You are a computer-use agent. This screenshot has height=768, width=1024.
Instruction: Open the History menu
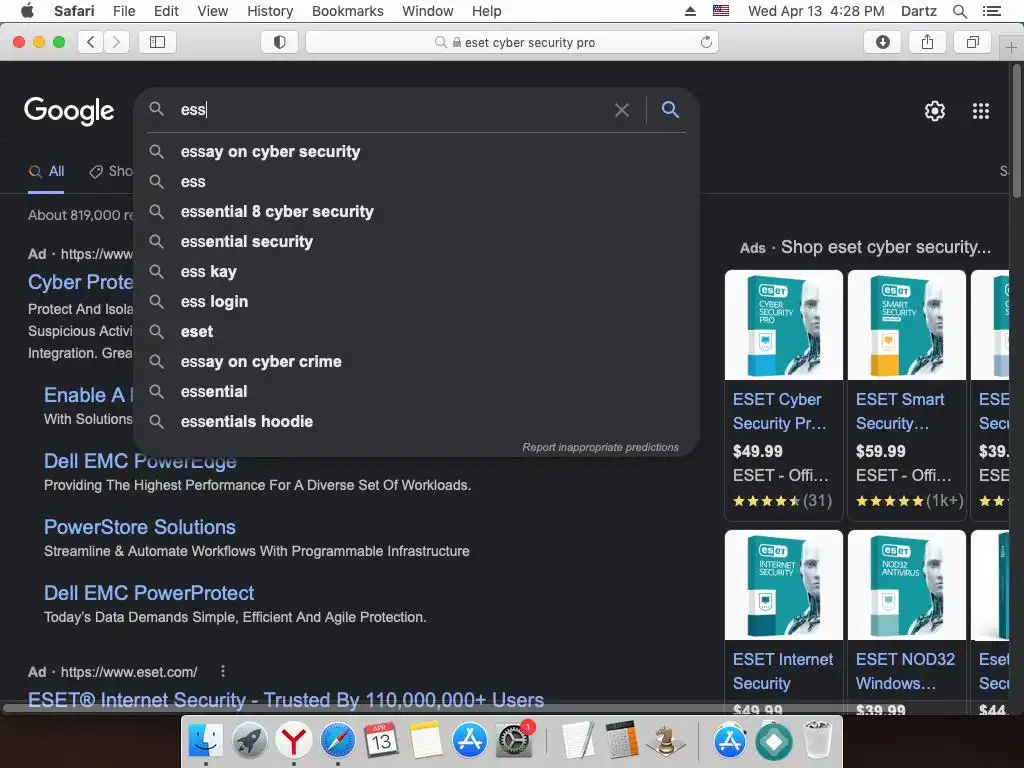coord(270,11)
